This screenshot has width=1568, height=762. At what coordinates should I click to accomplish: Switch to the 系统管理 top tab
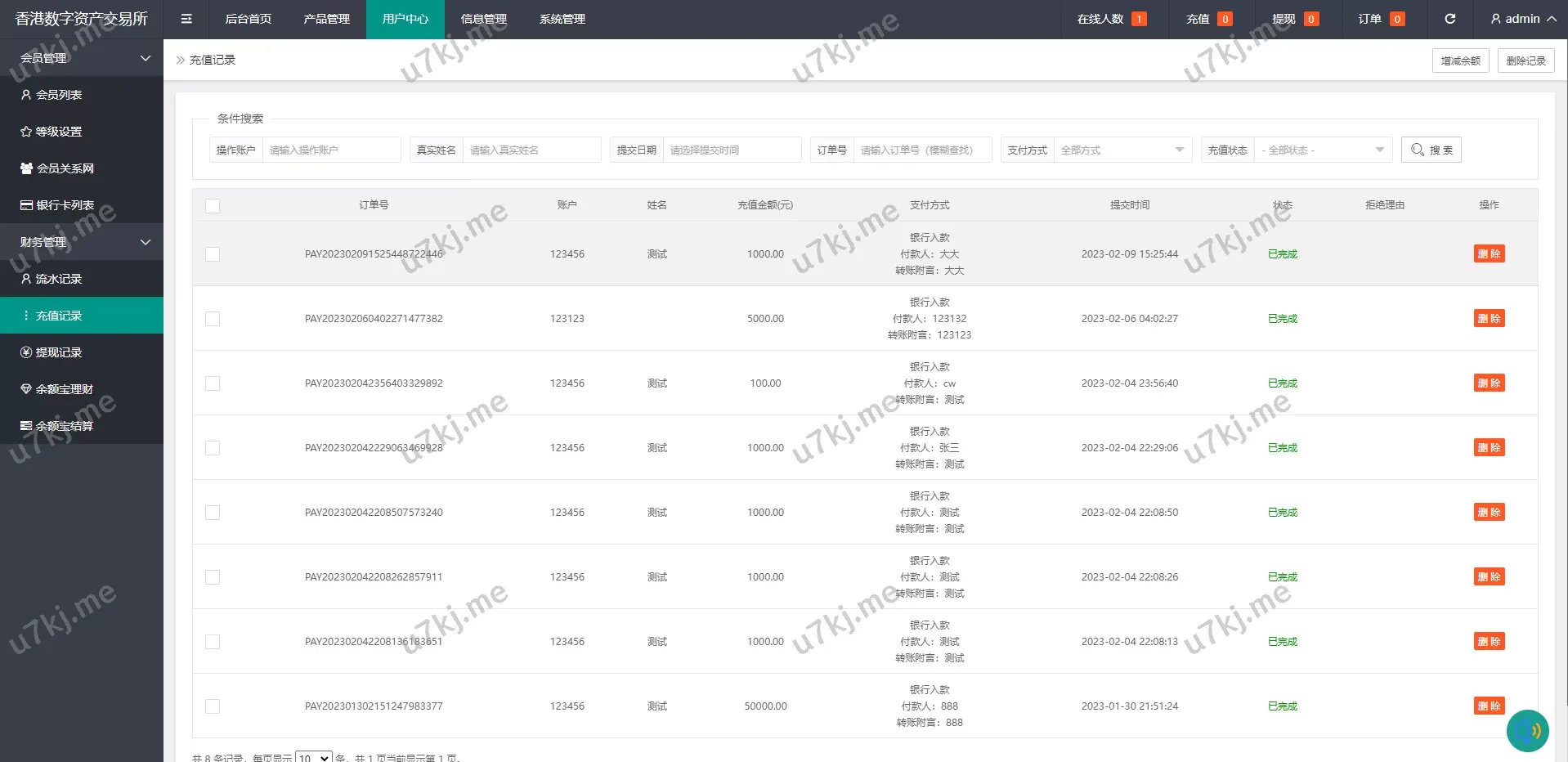562,19
